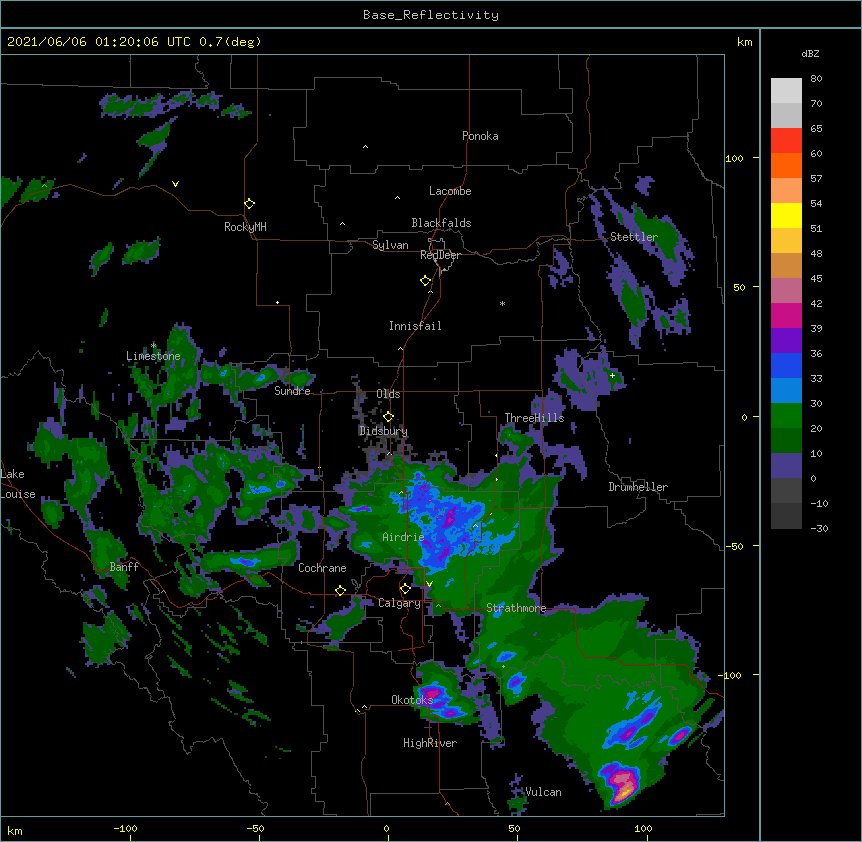The height and width of the screenshot is (842, 862).
Task: Click the Lake Louise label
Action: pyautogui.click(x=18, y=484)
